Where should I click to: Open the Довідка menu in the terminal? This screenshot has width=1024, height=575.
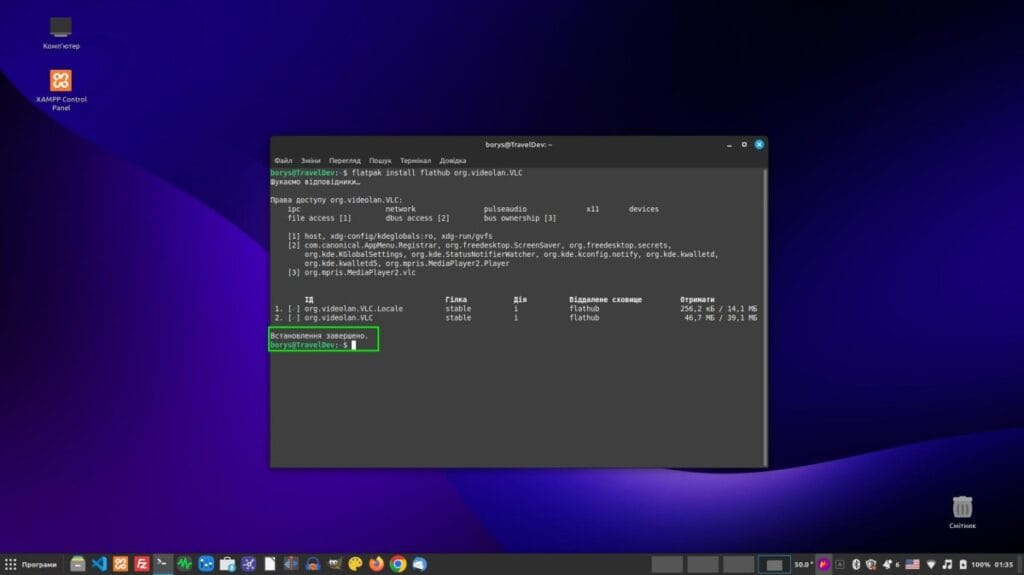[x=453, y=161]
